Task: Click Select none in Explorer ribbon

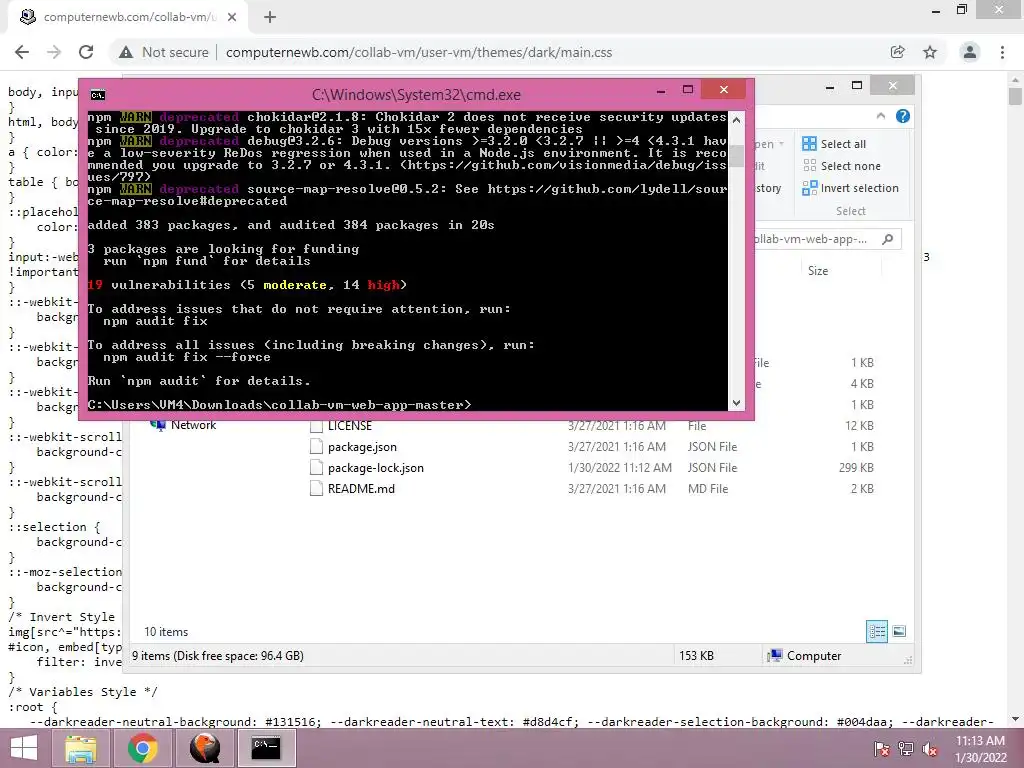Action: [842, 166]
